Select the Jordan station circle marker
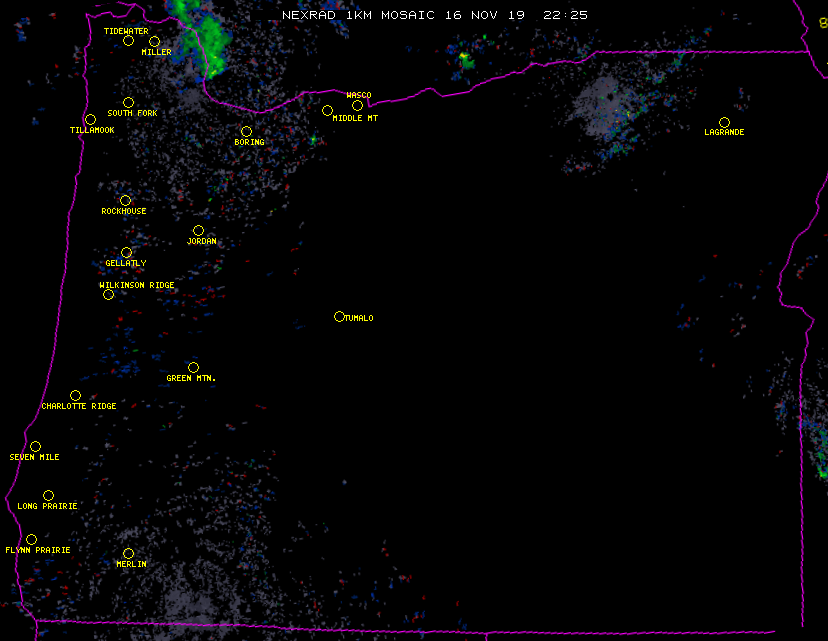This screenshot has height=641, width=828. point(198,231)
